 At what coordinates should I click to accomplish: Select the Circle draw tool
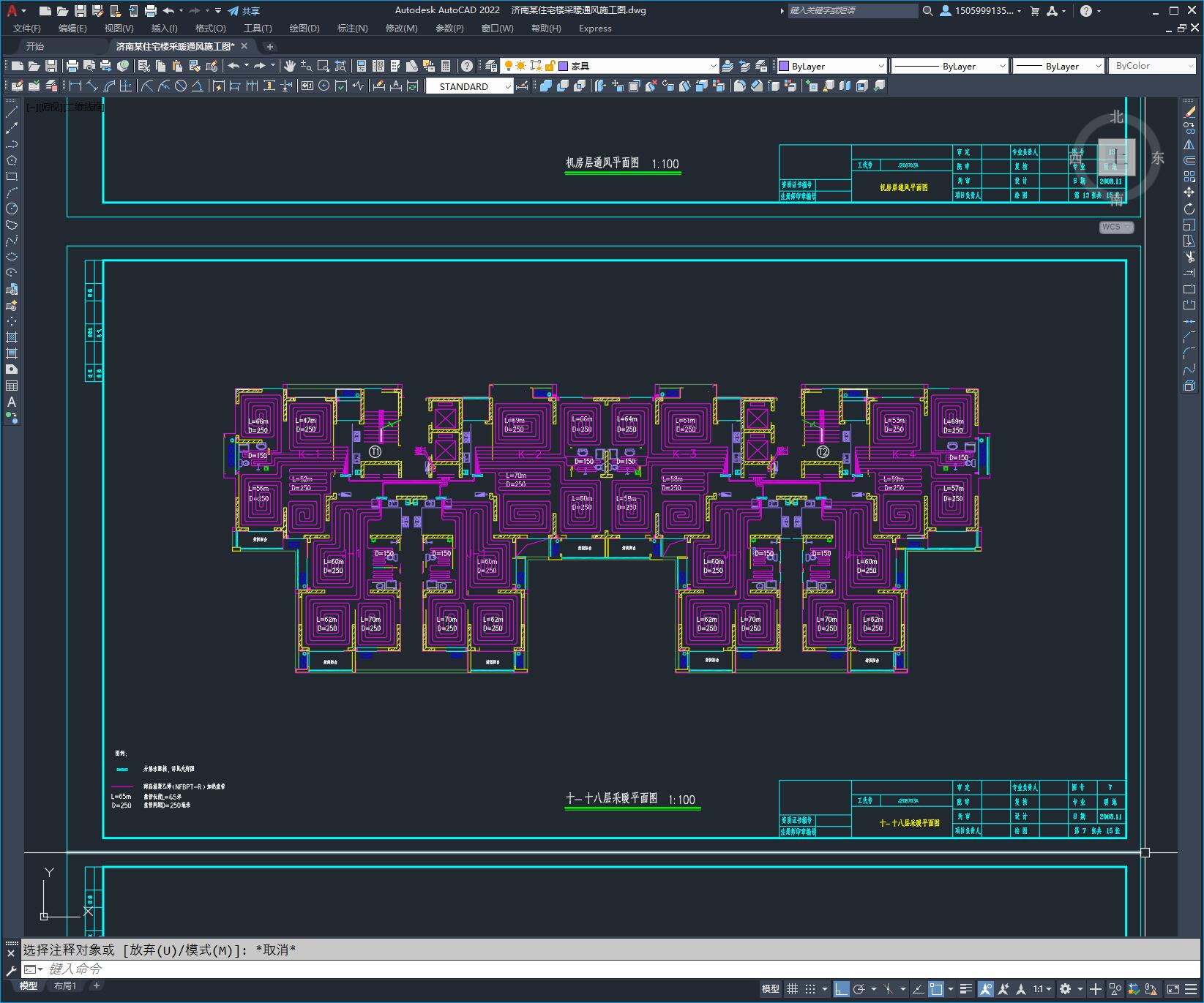coord(11,209)
